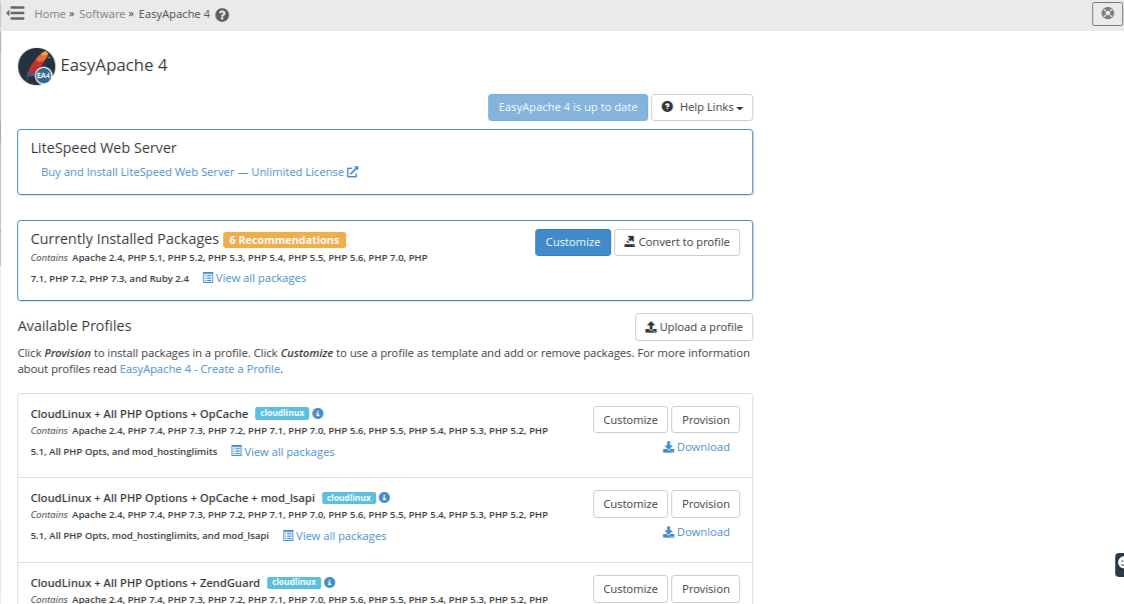Click the 6 Recommendations badge

[285, 240]
